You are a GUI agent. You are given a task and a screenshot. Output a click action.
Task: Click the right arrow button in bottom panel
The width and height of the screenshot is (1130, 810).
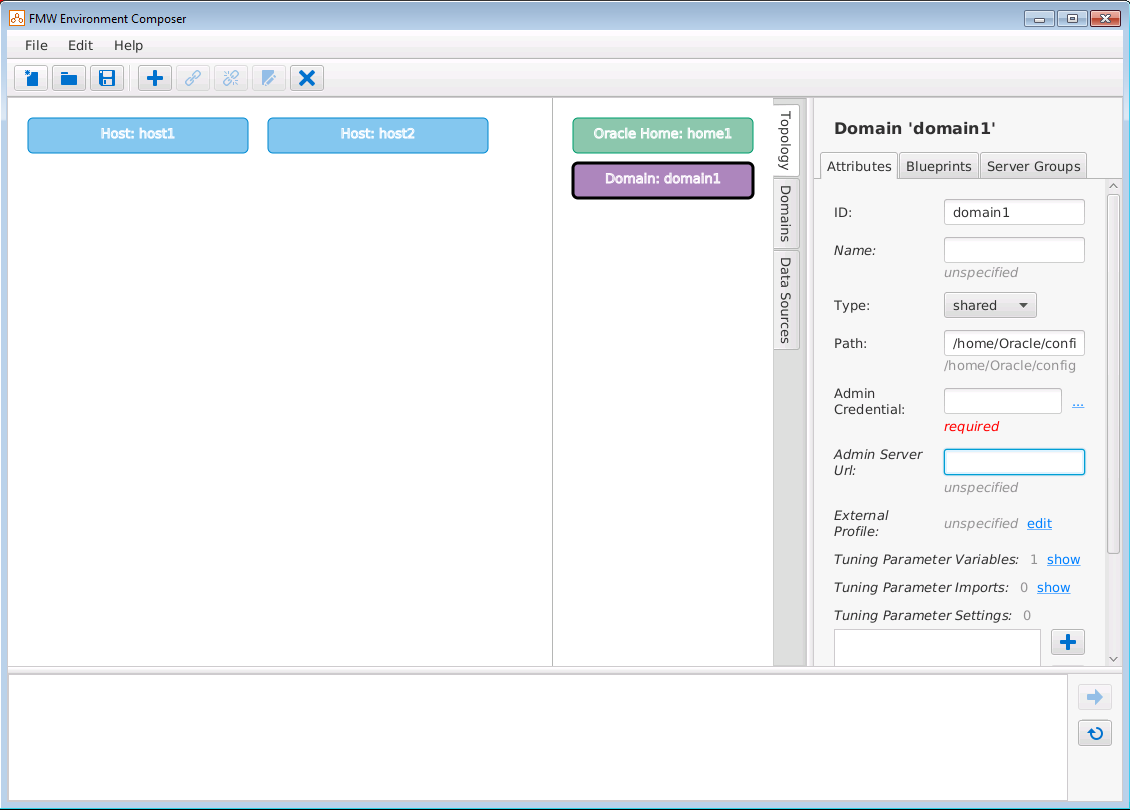click(x=1095, y=697)
